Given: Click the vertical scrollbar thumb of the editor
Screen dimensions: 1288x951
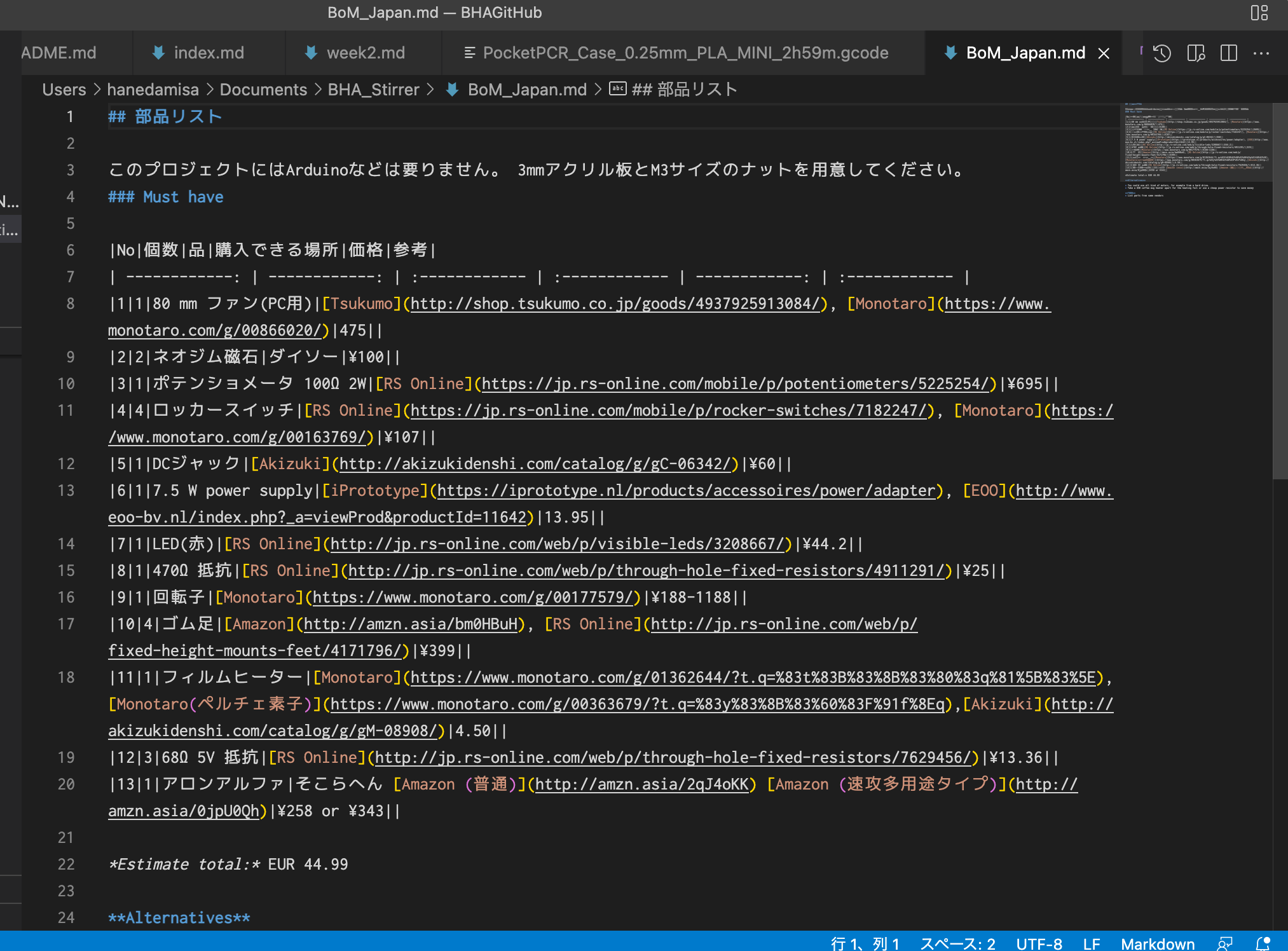Looking at the screenshot, I should 1280,291.
